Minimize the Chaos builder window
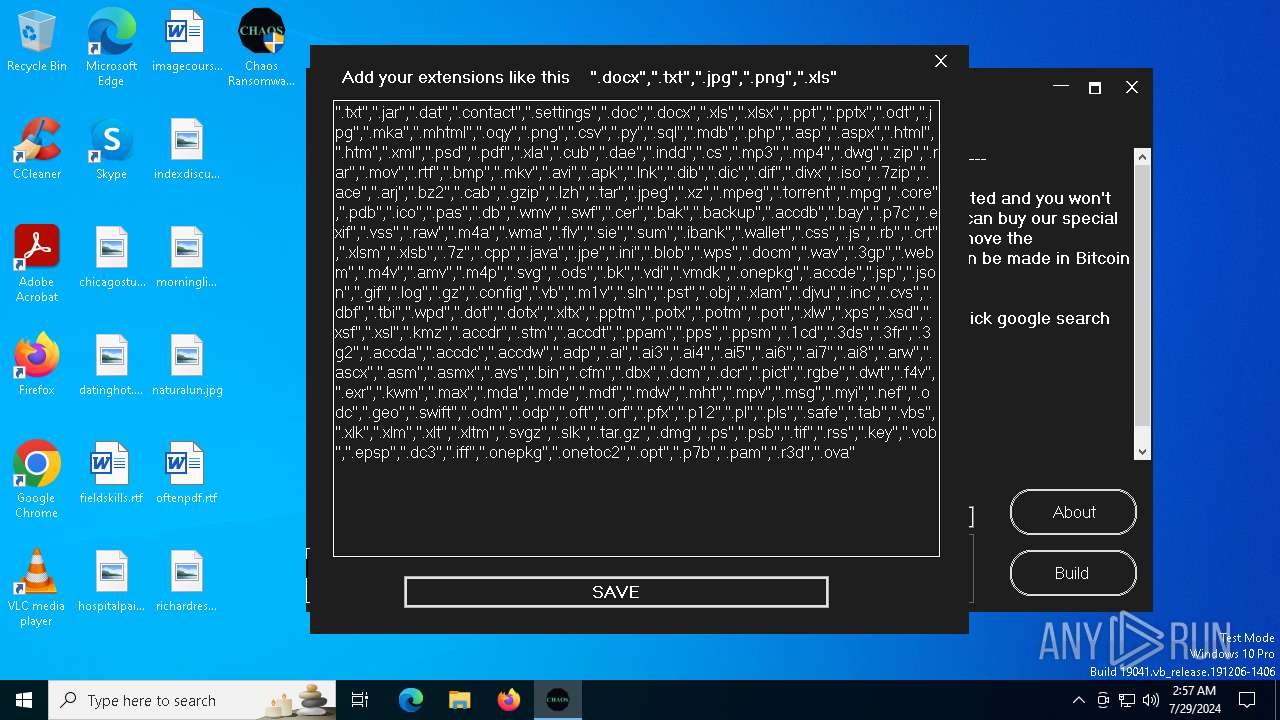 (1061, 87)
